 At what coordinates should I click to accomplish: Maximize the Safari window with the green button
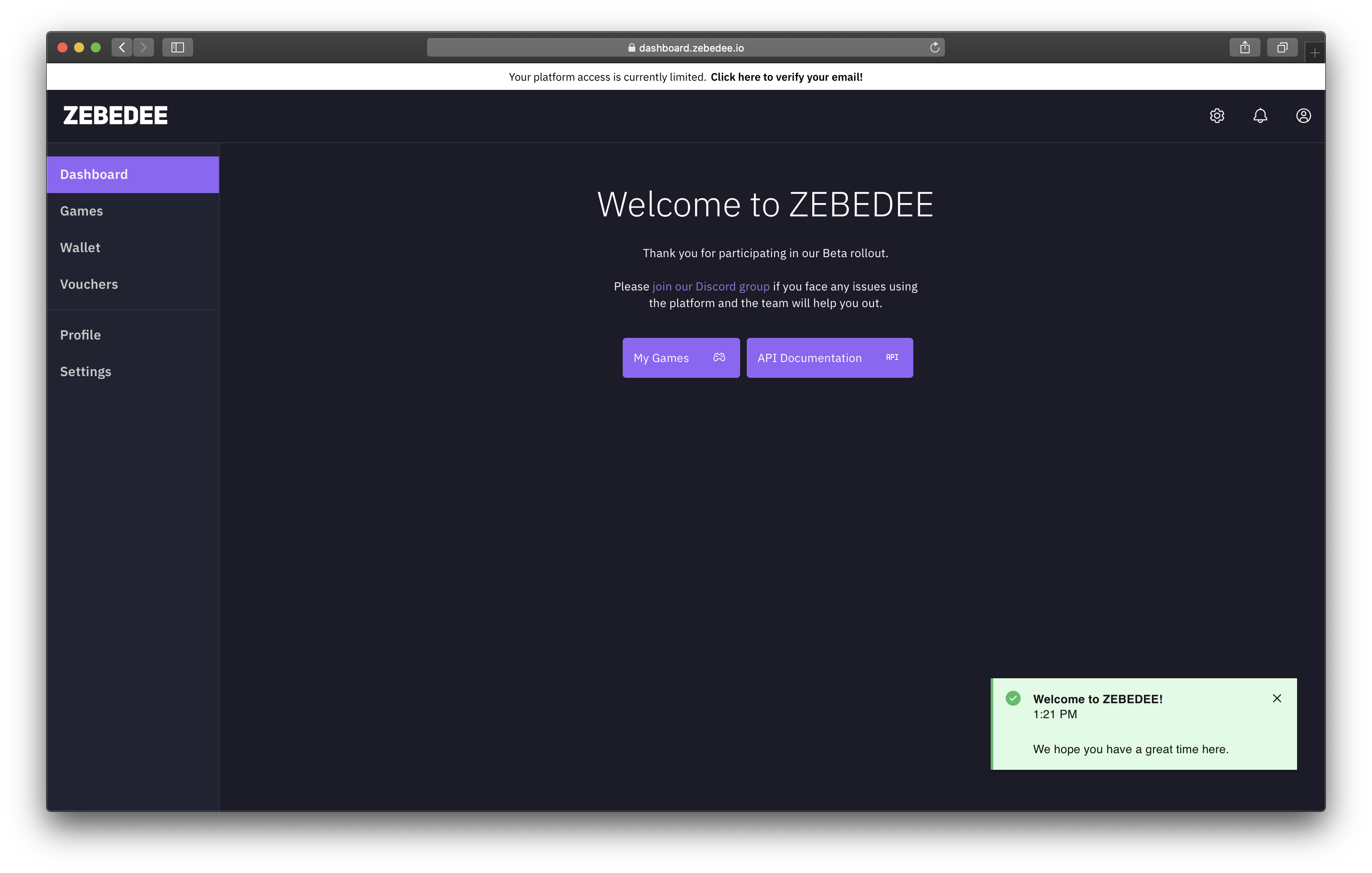(x=96, y=47)
